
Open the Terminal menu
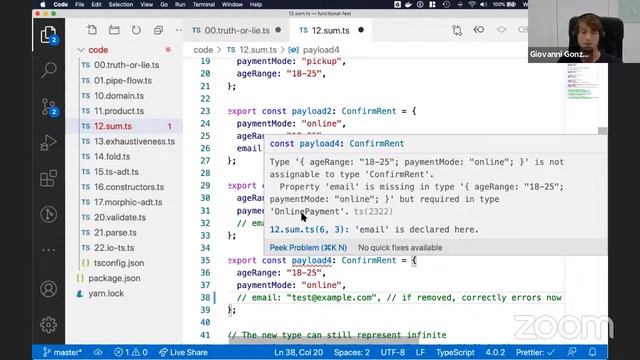(x=204, y=4)
